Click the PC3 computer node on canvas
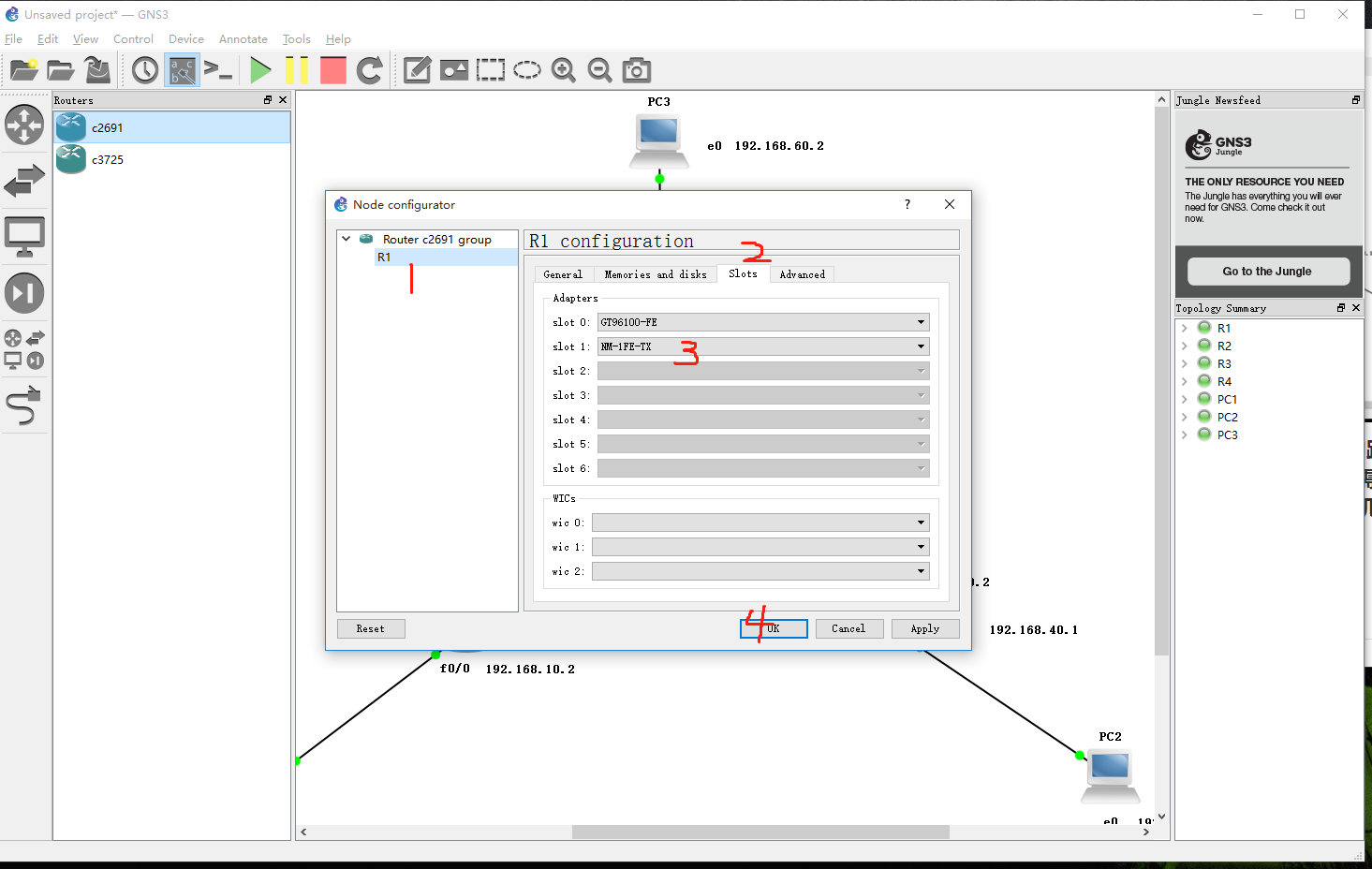1372x869 pixels. click(x=659, y=140)
